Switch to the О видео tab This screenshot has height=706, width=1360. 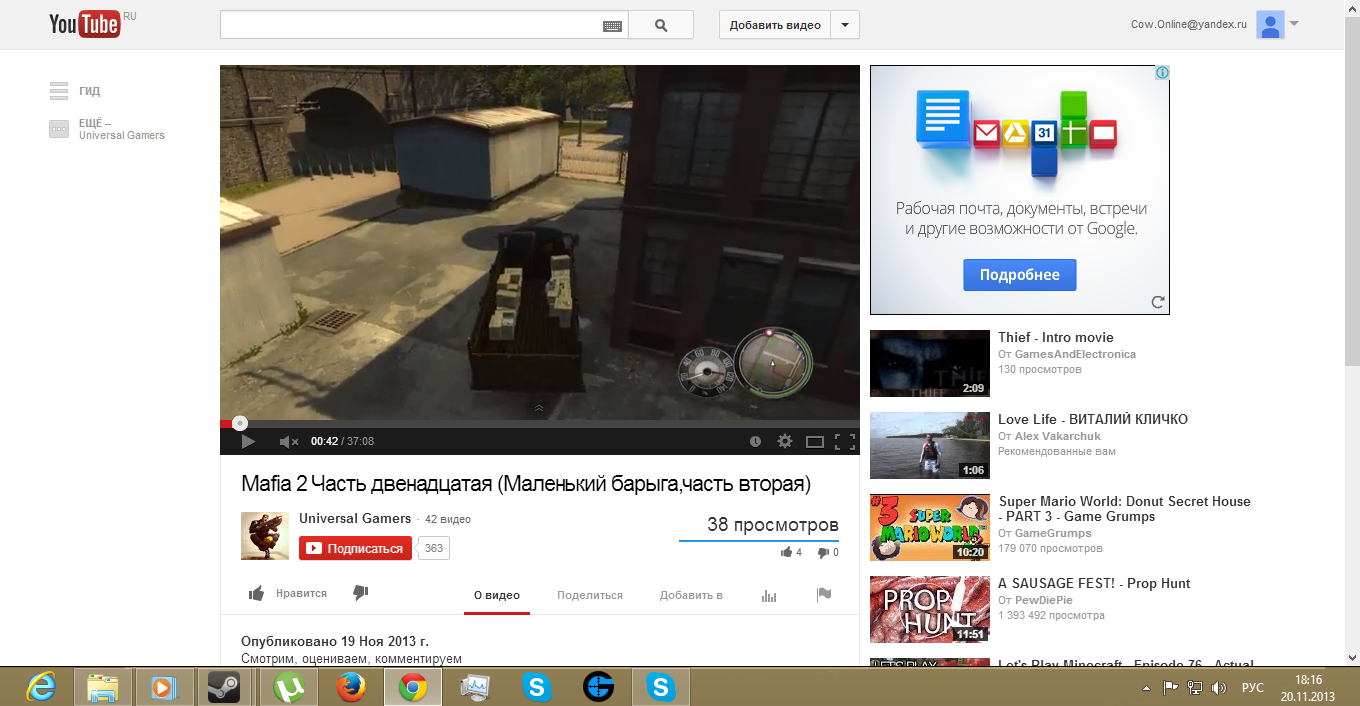[497, 595]
